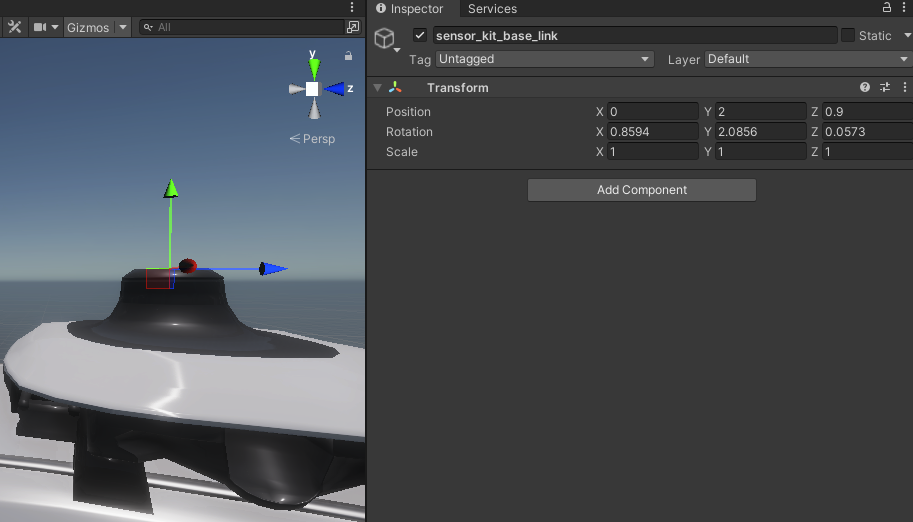Expand the Gizmos dropdown arrow
Screen dimensions: 913x522
(123, 28)
